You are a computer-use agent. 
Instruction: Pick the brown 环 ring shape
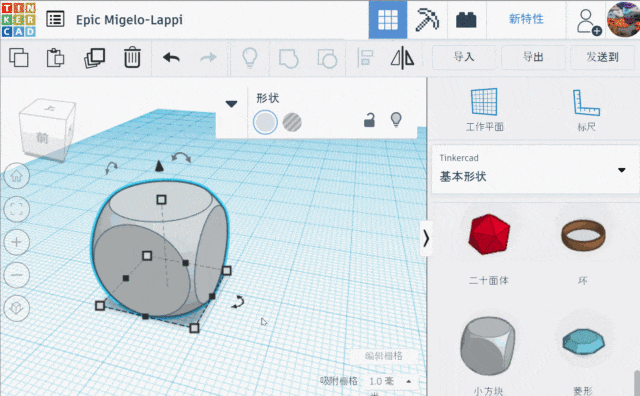pyautogui.click(x=583, y=235)
